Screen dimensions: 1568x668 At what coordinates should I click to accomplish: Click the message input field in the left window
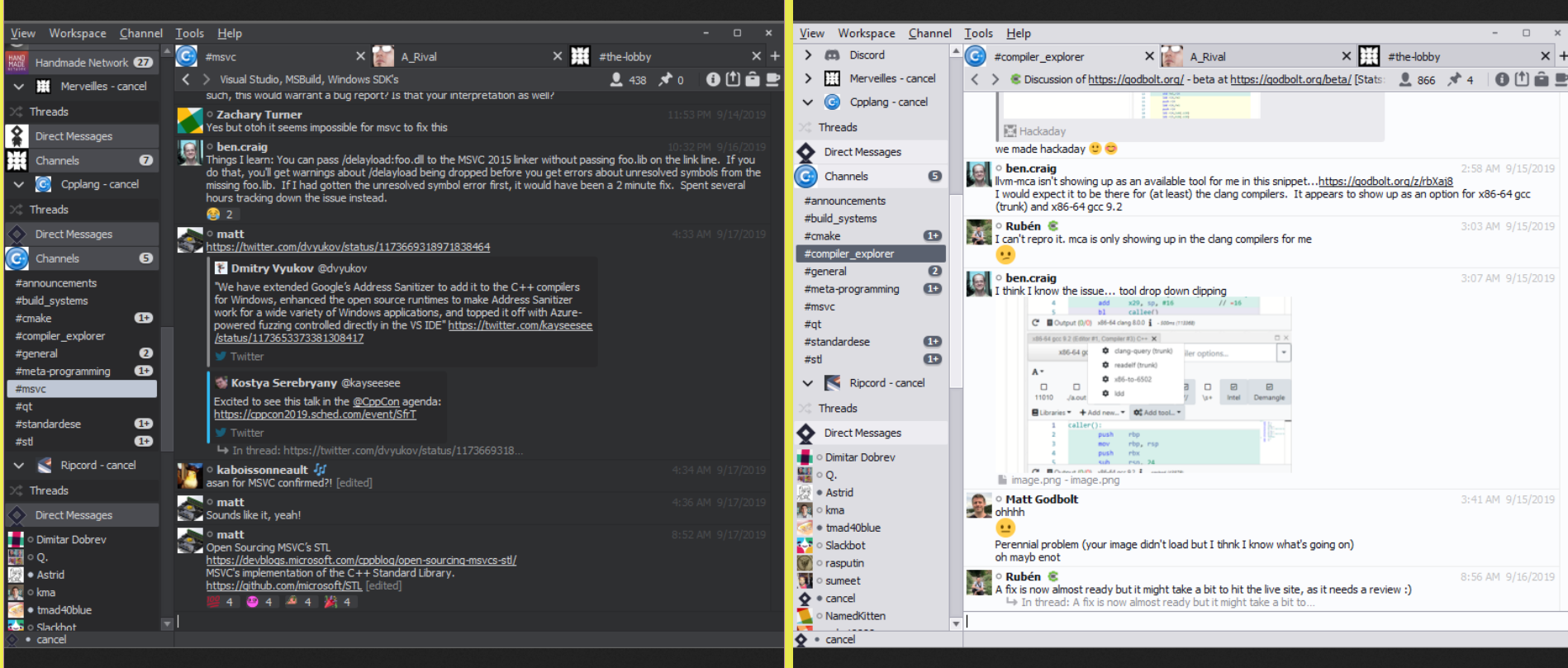[477, 621]
